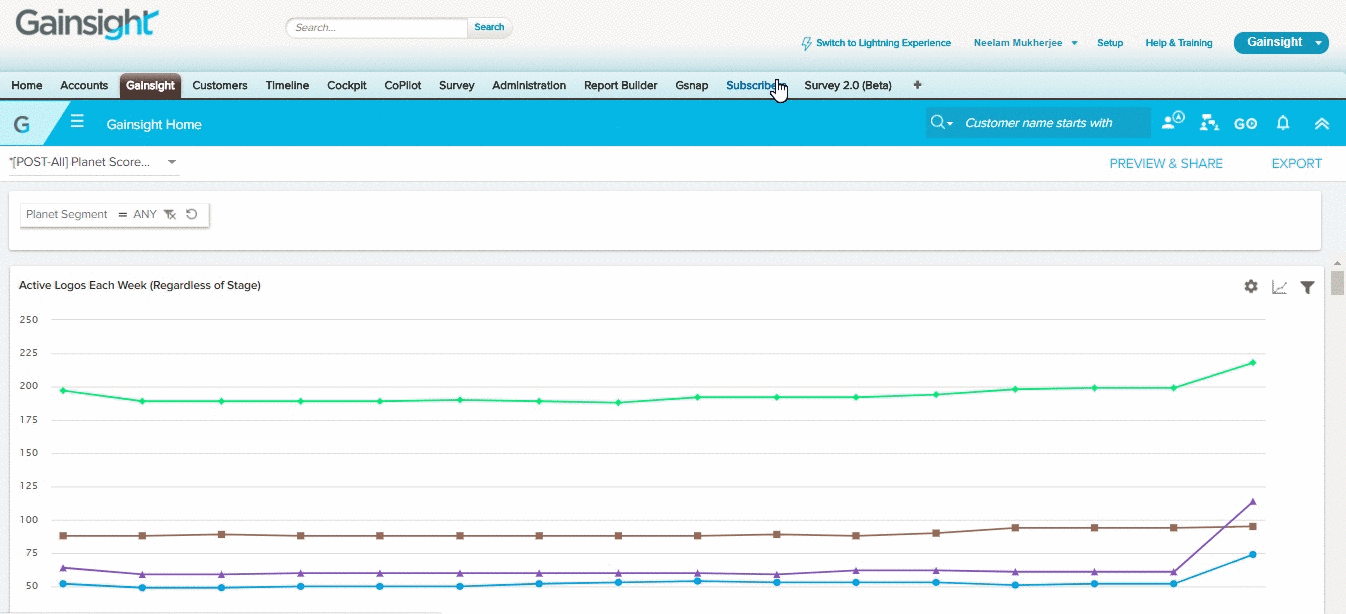Click the last brown square data point
The image size is (1346, 614).
(x=1252, y=526)
